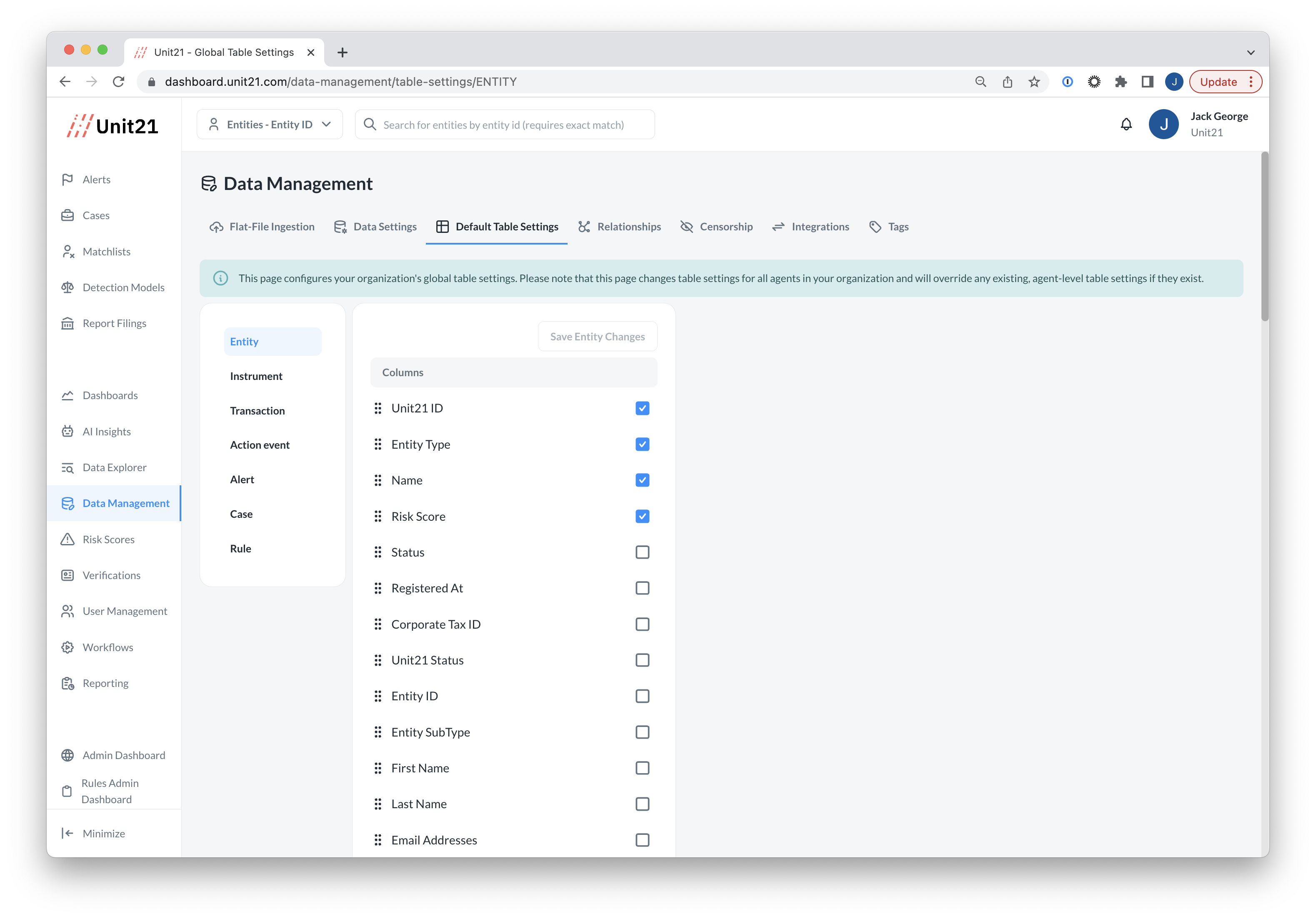The height and width of the screenshot is (919, 1316).
Task: Enable the Status column checkbox
Action: click(x=642, y=552)
